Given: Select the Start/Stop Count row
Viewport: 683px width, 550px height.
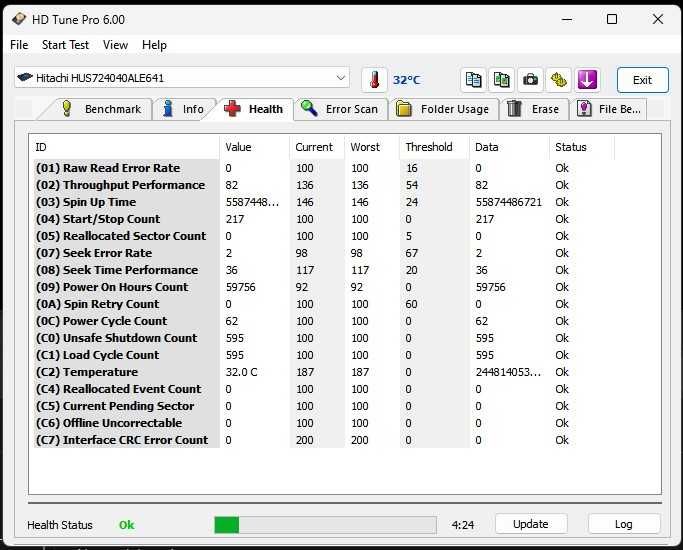Looking at the screenshot, I should click(324, 219).
